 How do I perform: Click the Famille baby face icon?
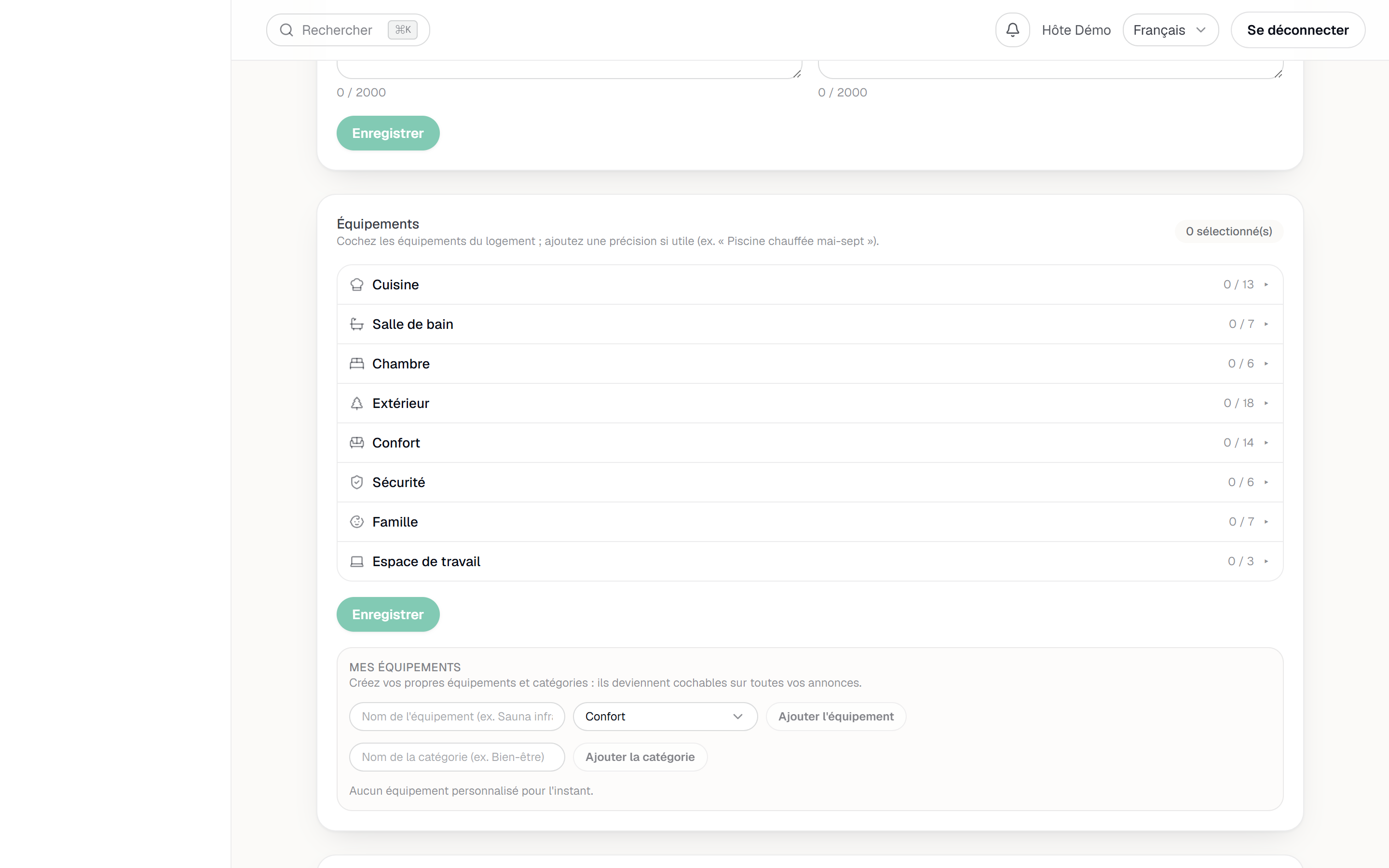356,522
